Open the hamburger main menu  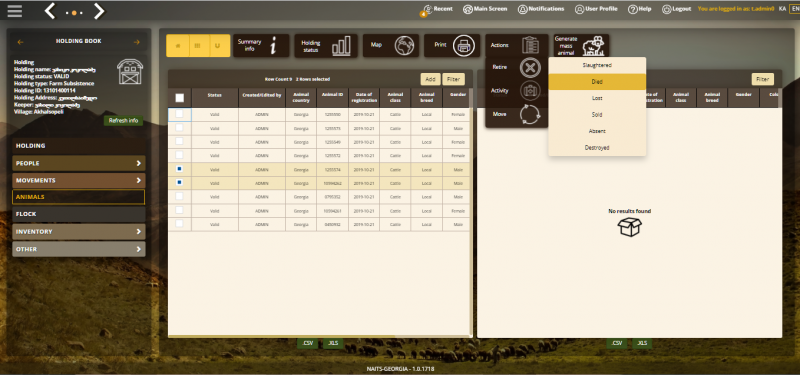[x=15, y=11]
